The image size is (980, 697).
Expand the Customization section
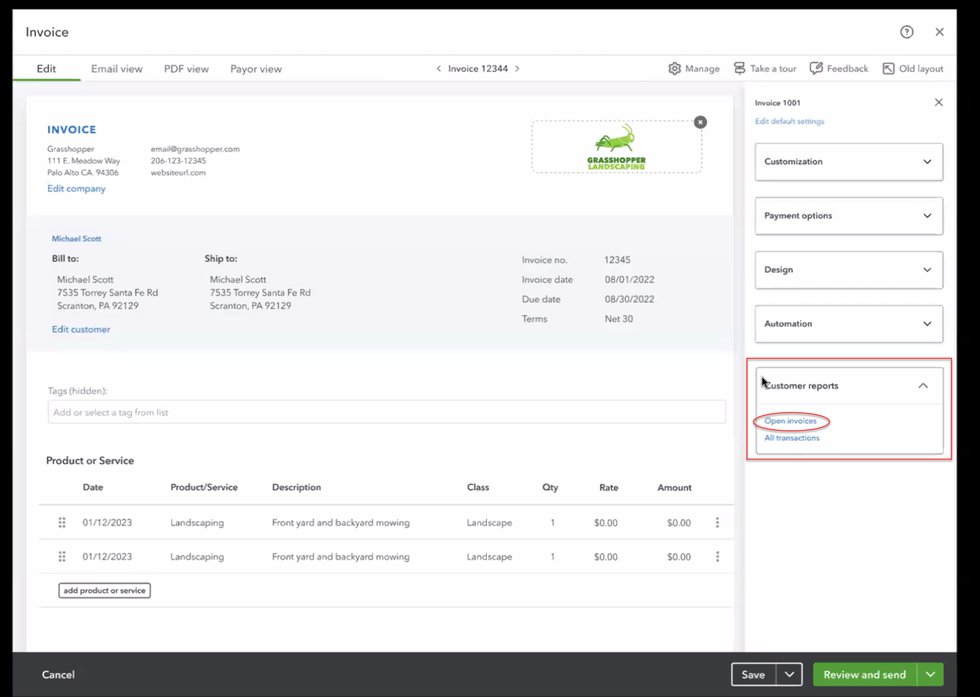pyautogui.click(x=848, y=162)
